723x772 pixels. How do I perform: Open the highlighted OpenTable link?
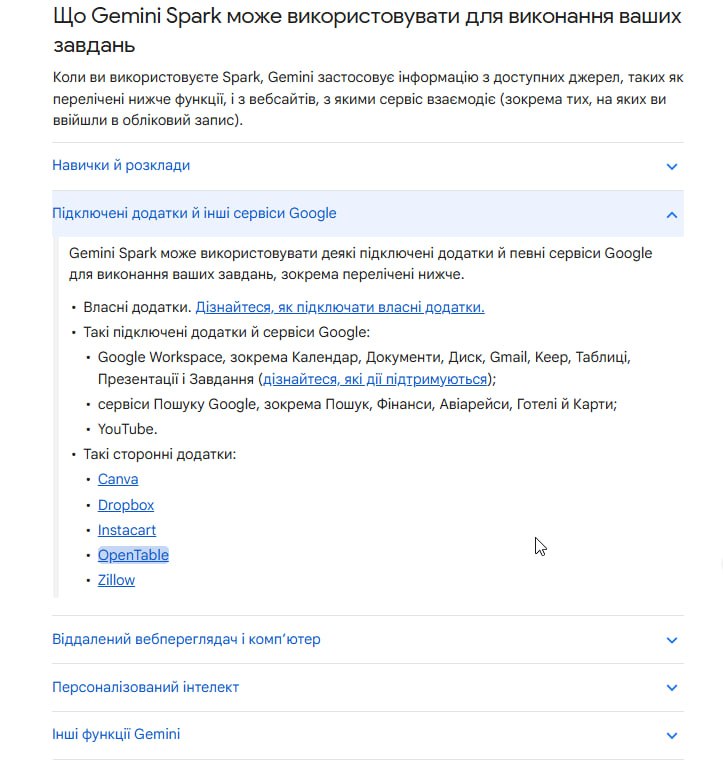133,555
